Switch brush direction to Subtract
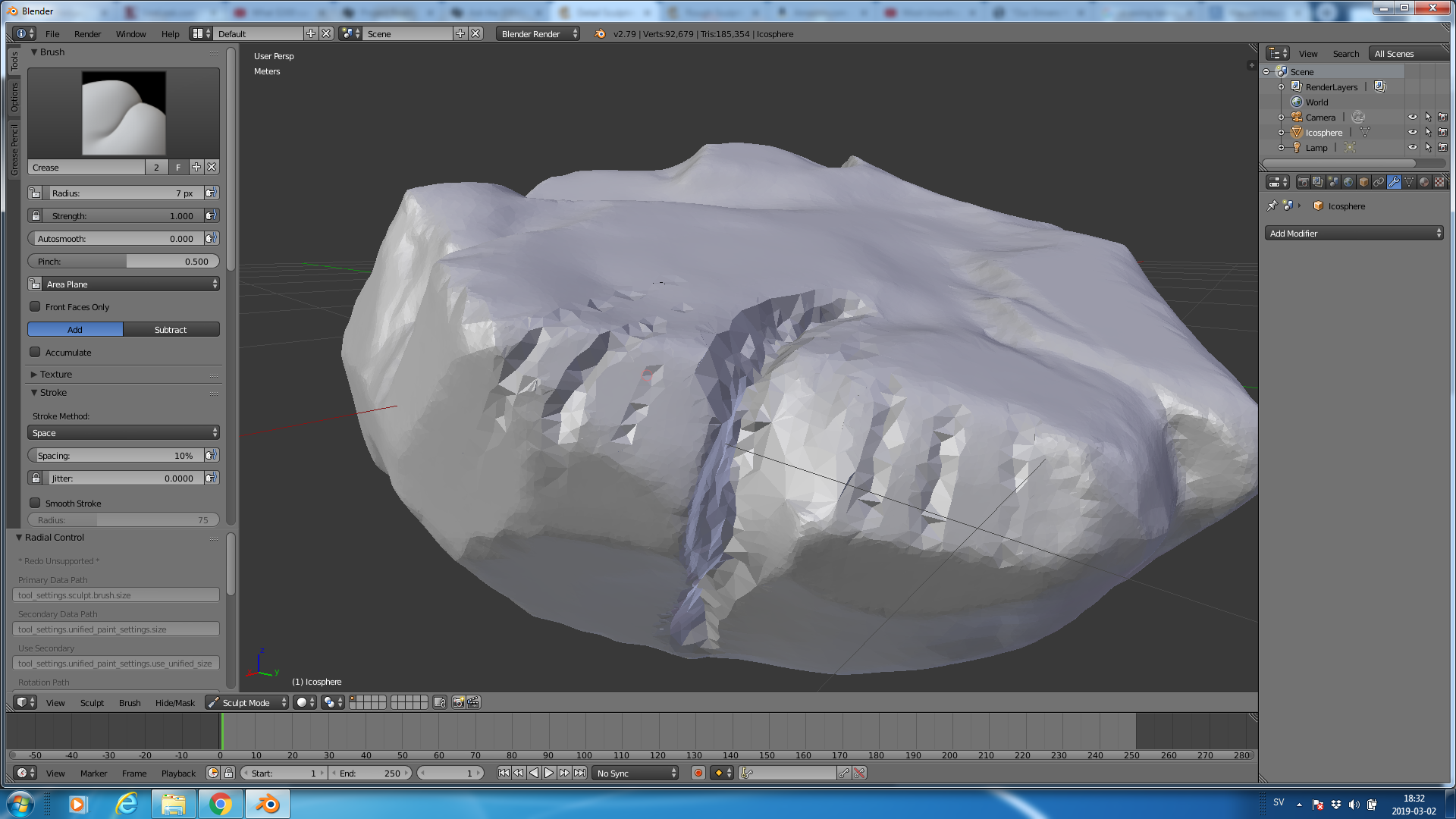Screen dimensions: 1456x819 pos(171,330)
